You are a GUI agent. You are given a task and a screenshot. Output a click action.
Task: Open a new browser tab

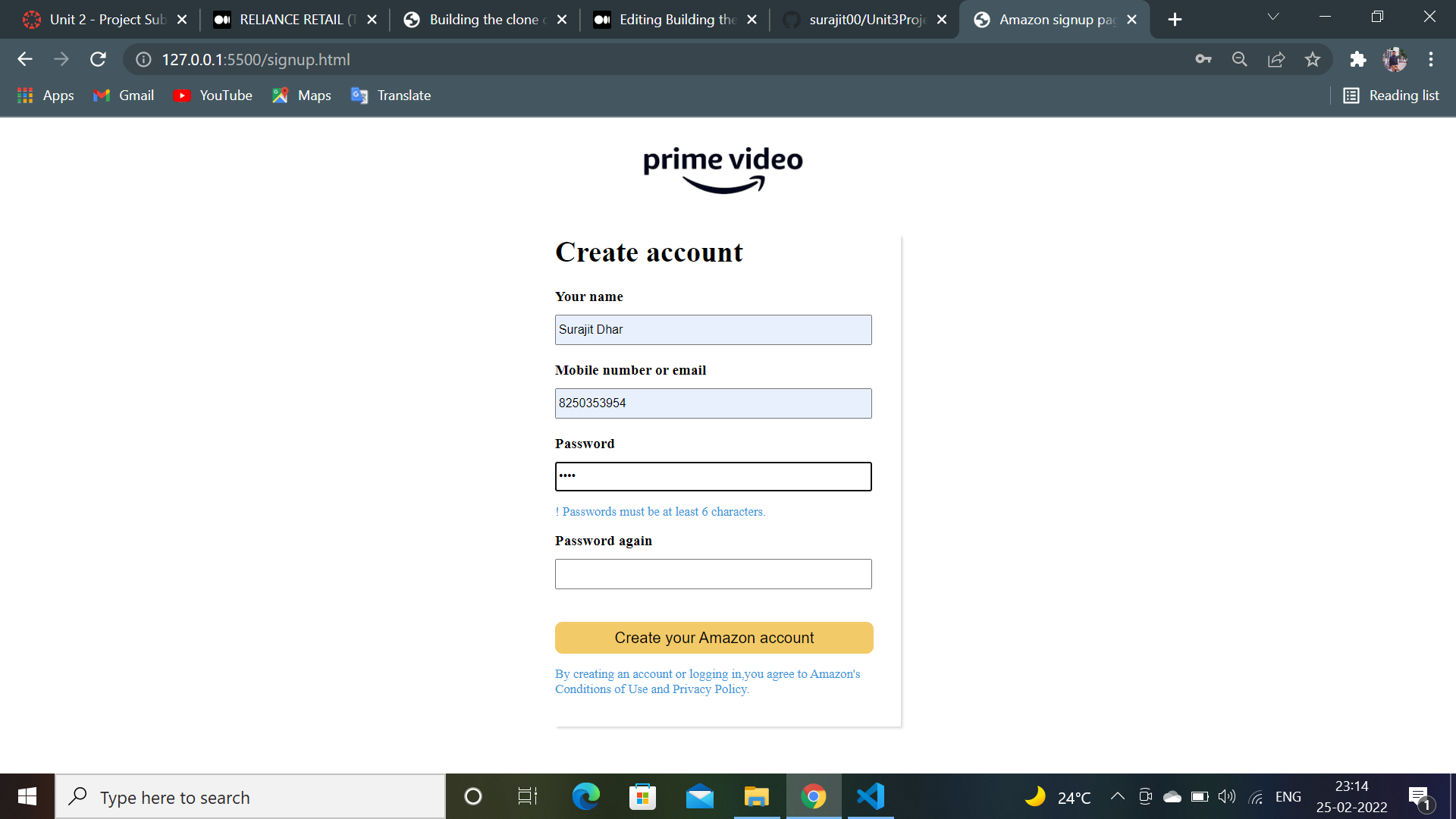tap(1175, 20)
